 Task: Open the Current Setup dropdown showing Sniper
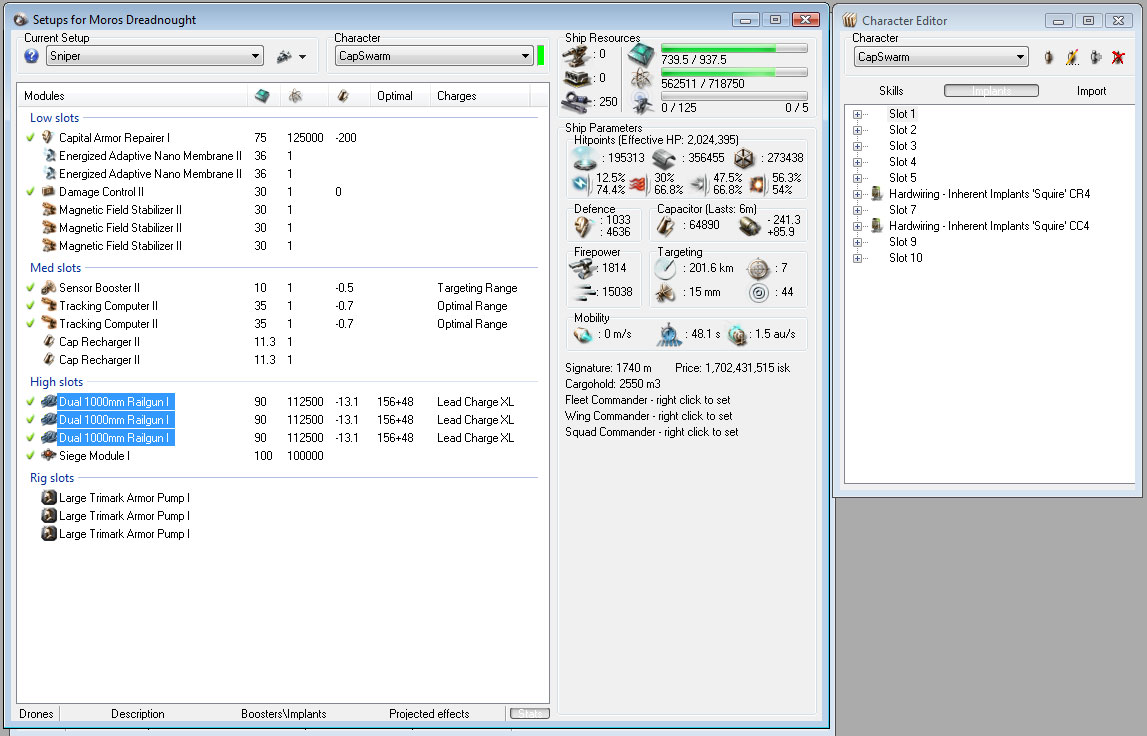(154, 56)
